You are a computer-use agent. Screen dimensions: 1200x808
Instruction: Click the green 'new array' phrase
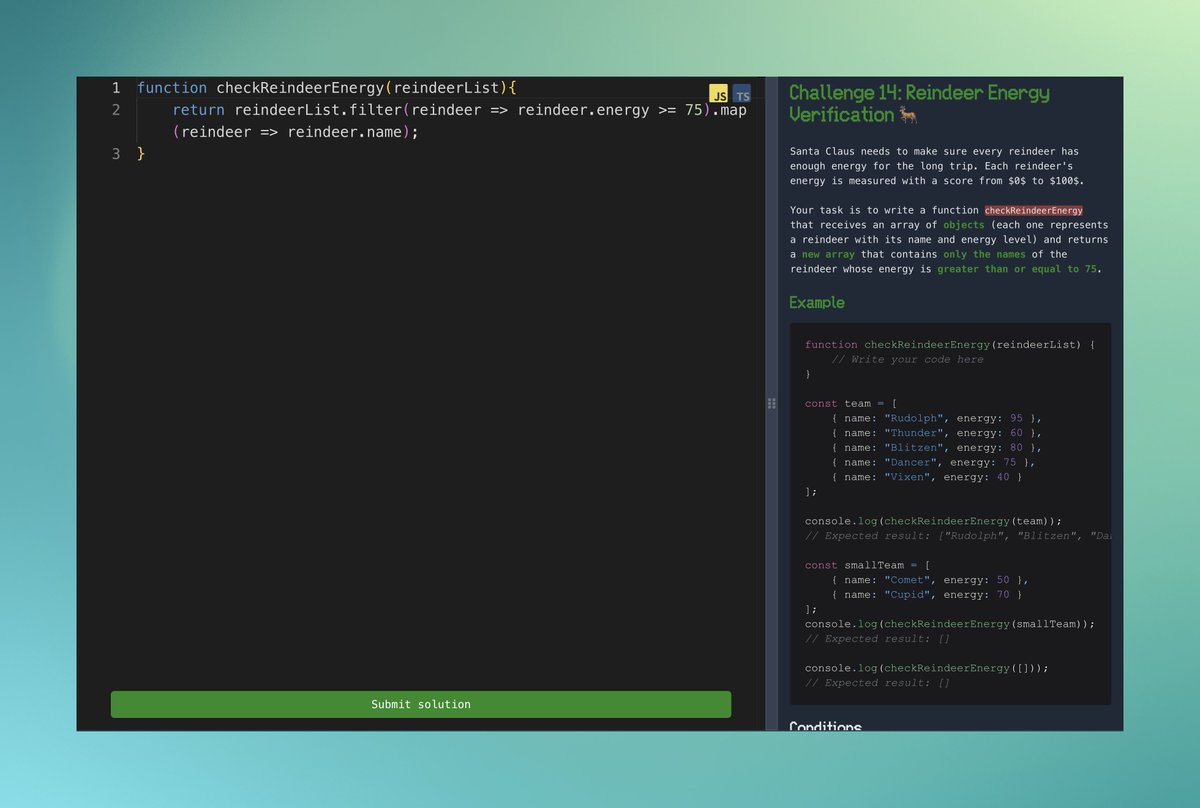829,254
